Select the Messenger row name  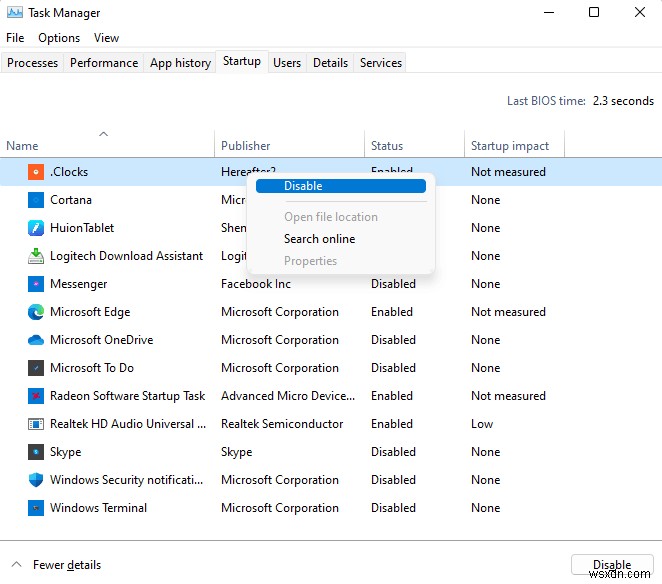pos(79,284)
